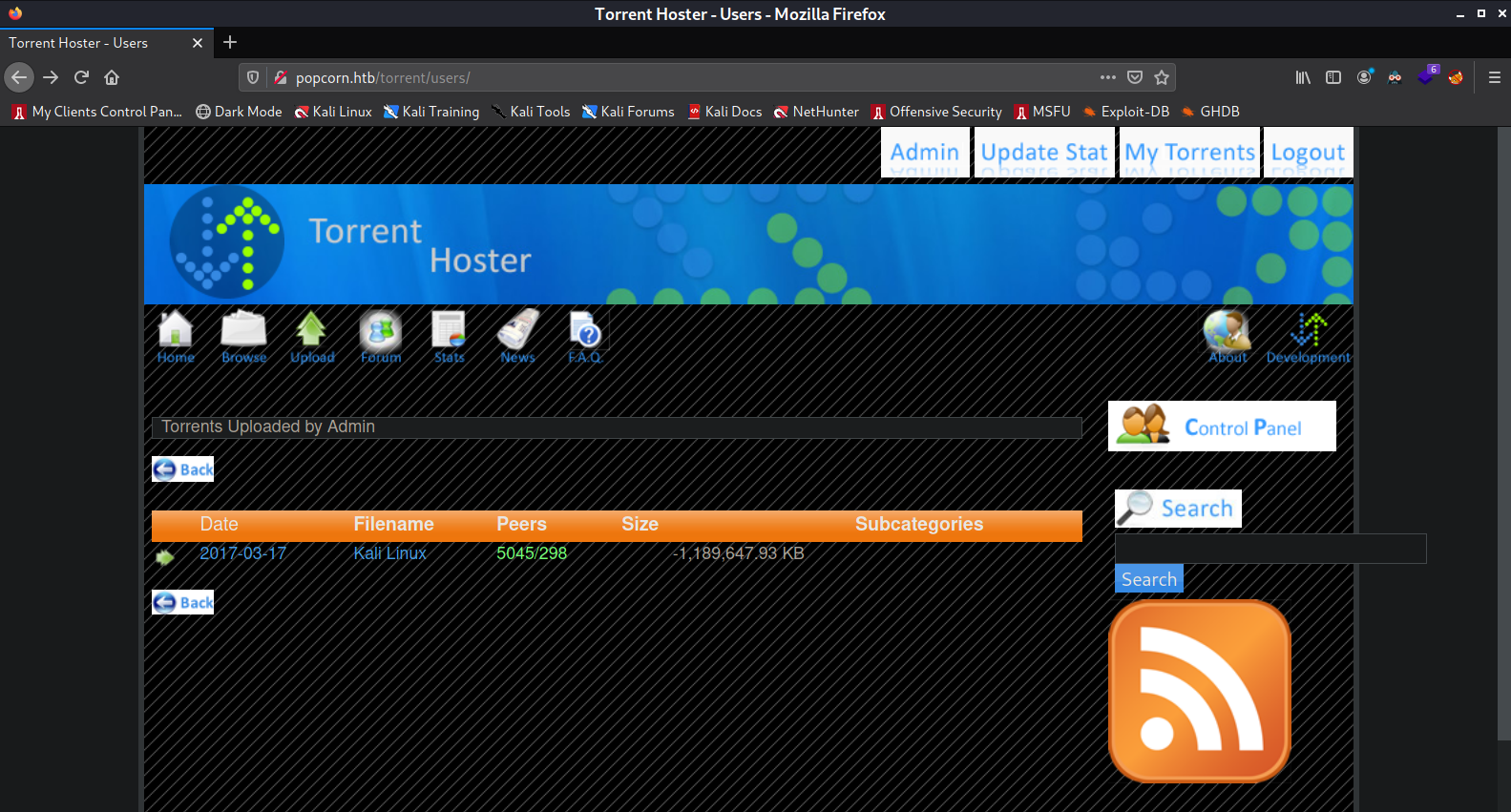Open the Home icon in site navigation
This screenshot has height=812, width=1511.
(x=176, y=337)
